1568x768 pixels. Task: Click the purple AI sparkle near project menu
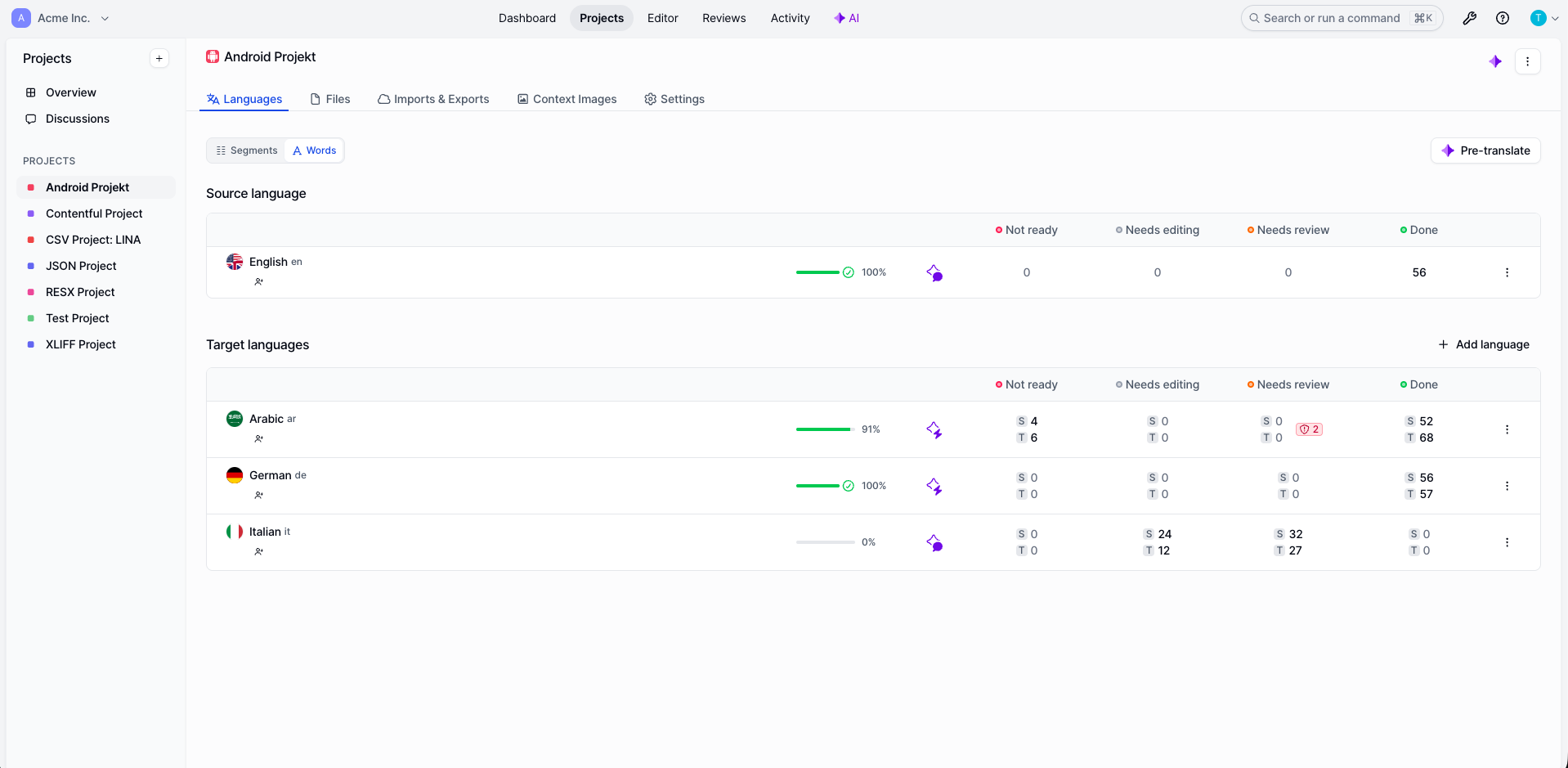pos(1495,61)
